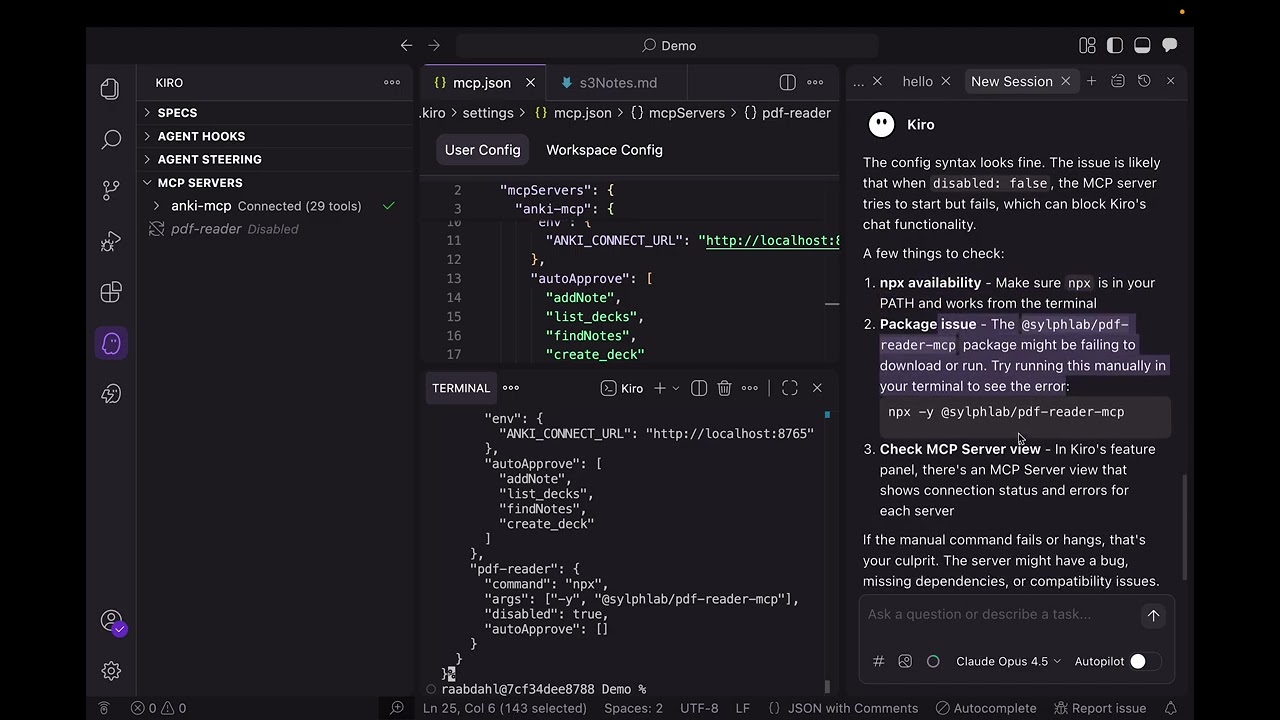The height and width of the screenshot is (720, 1280).
Task: Expand the SPECS section
Action: click(276, 113)
